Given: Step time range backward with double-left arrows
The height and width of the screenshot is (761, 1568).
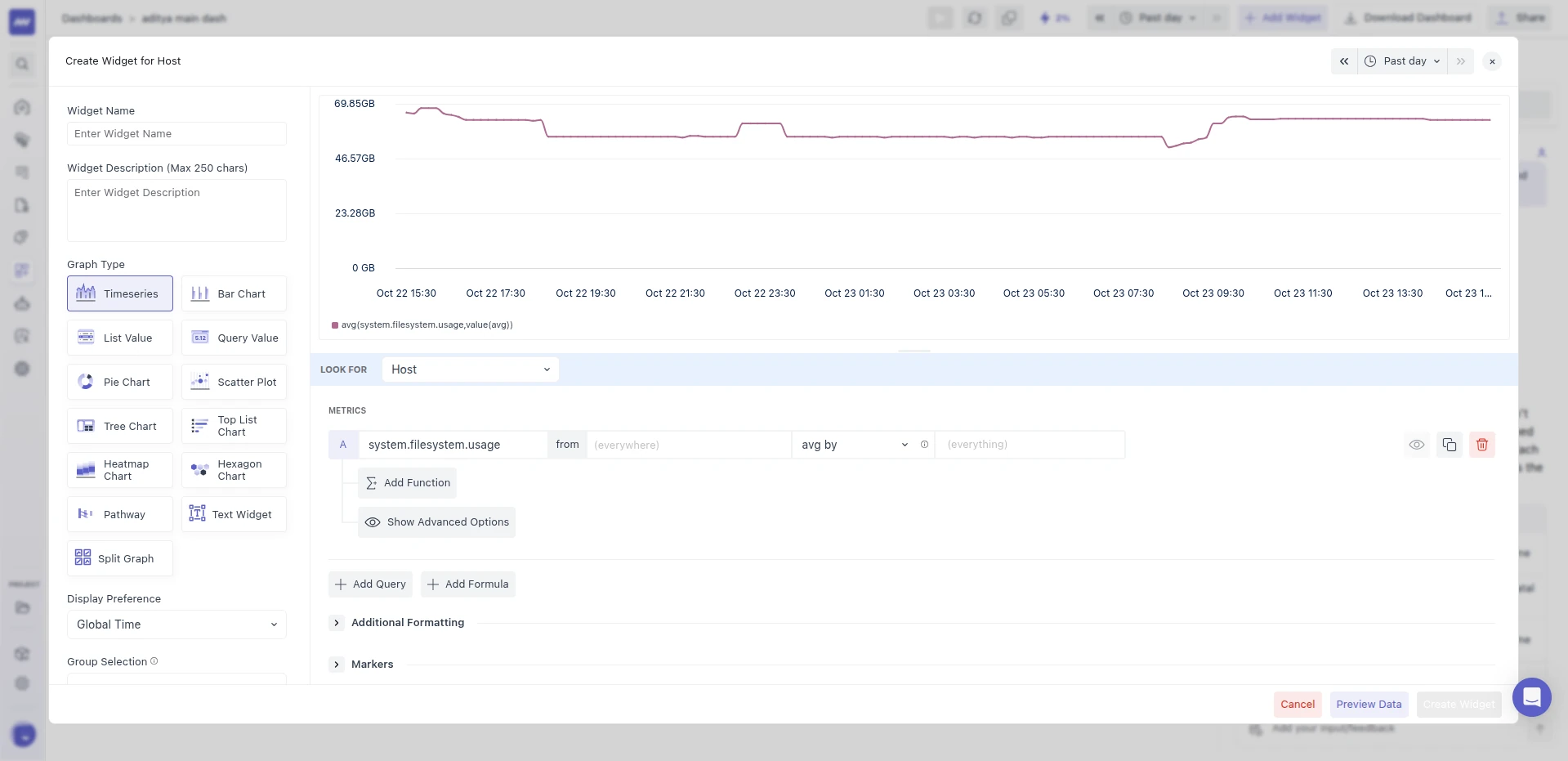Looking at the screenshot, I should [1344, 61].
